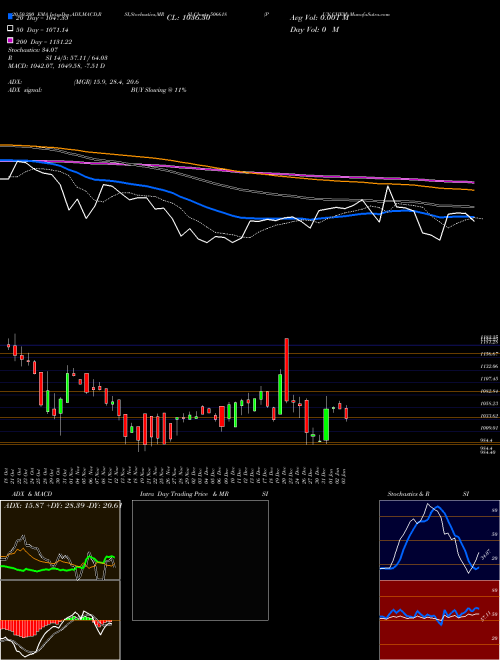This screenshot has width=500, height=660.
Task: Click the tallest red candlestick in late December
Action: (x=287, y=370)
